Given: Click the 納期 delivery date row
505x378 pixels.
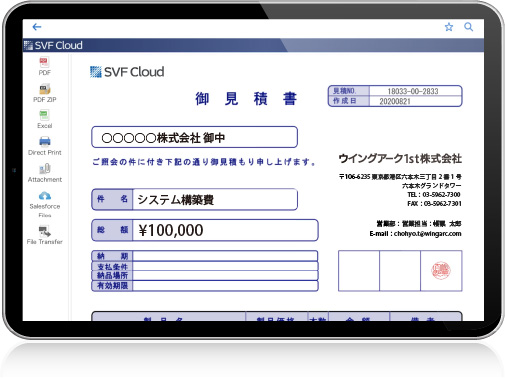Looking at the screenshot, I should (205, 256).
